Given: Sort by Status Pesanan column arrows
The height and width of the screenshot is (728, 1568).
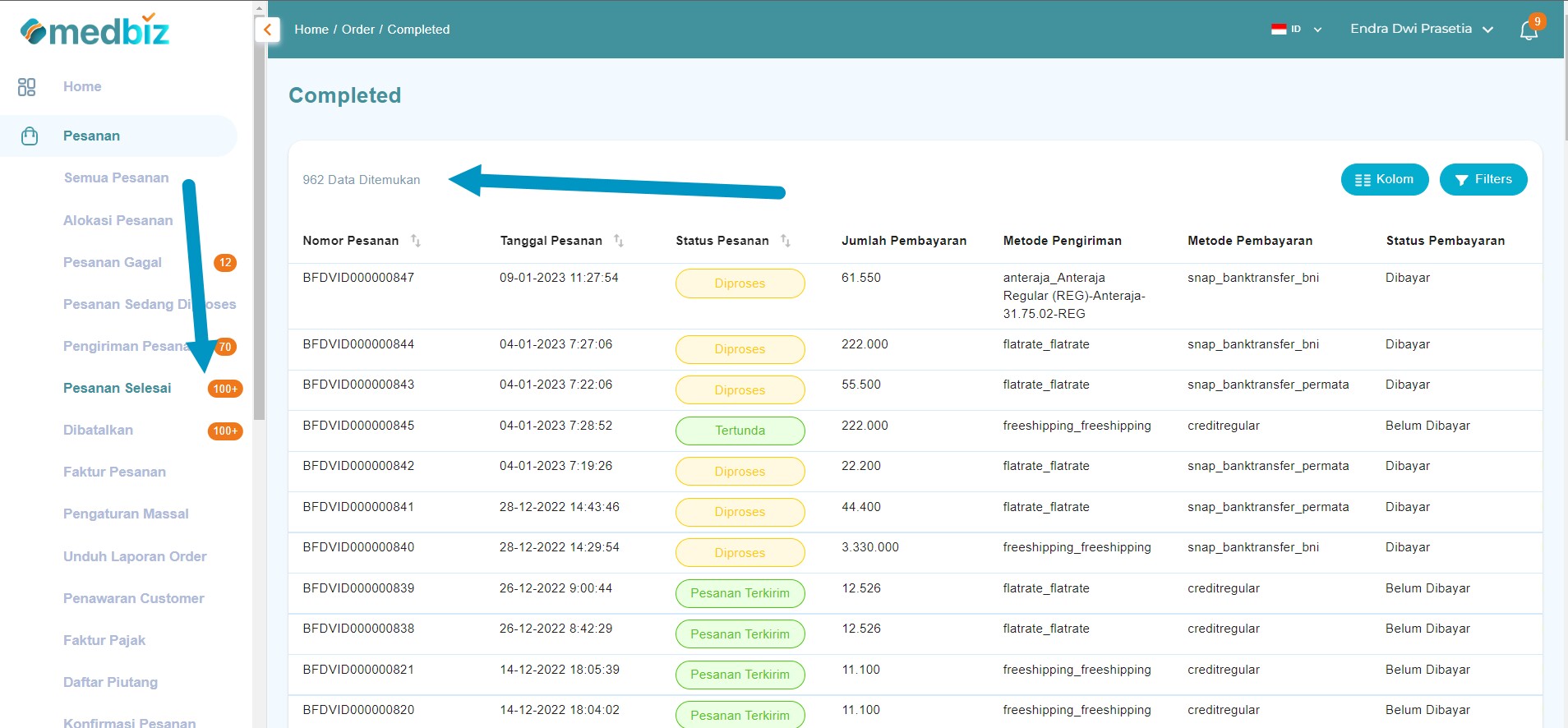Looking at the screenshot, I should coord(786,241).
